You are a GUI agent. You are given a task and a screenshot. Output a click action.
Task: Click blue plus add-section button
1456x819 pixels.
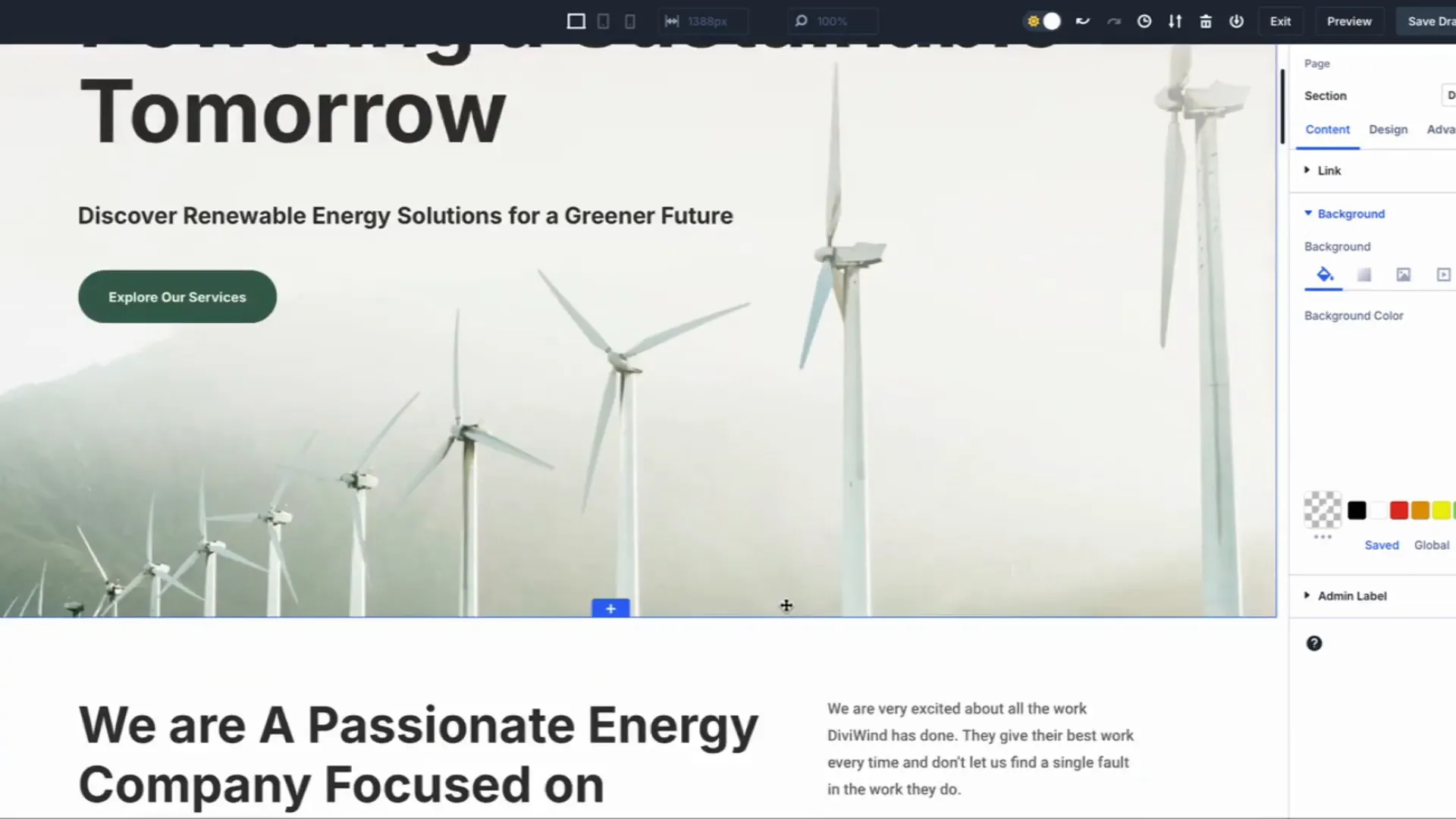click(610, 608)
